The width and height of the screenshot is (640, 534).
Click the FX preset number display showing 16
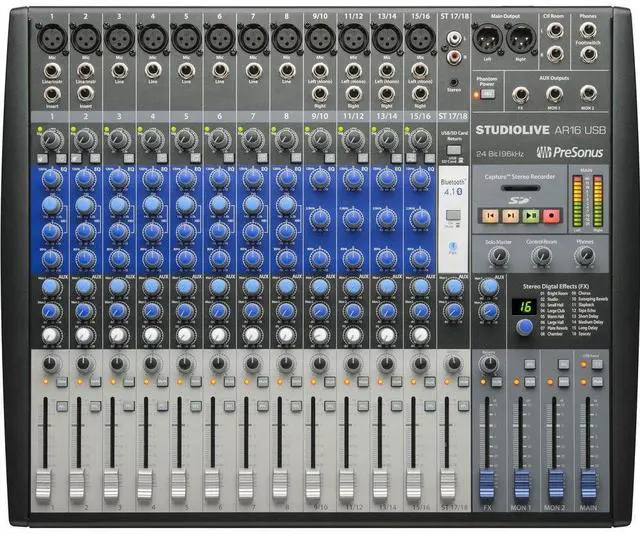tap(522, 307)
